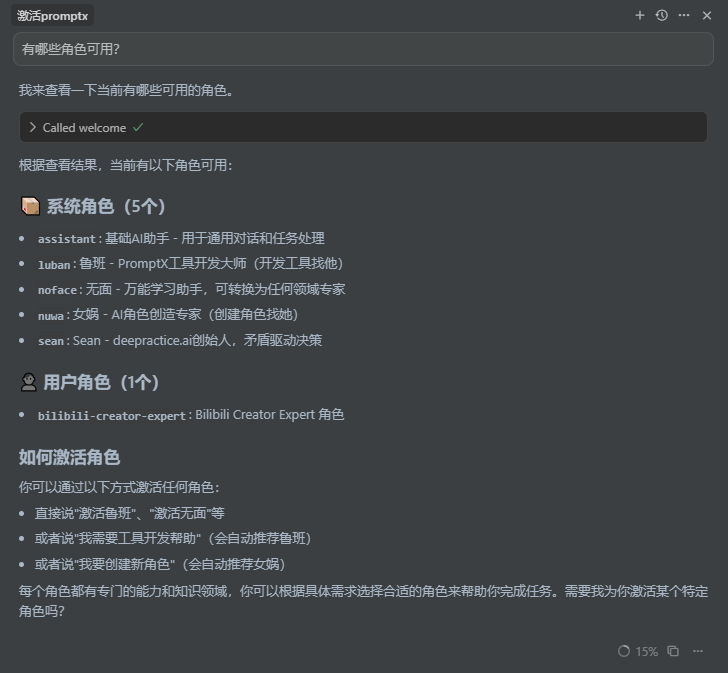Click the assistant role code label
Image resolution: width=728 pixels, height=673 pixels.
point(67,239)
